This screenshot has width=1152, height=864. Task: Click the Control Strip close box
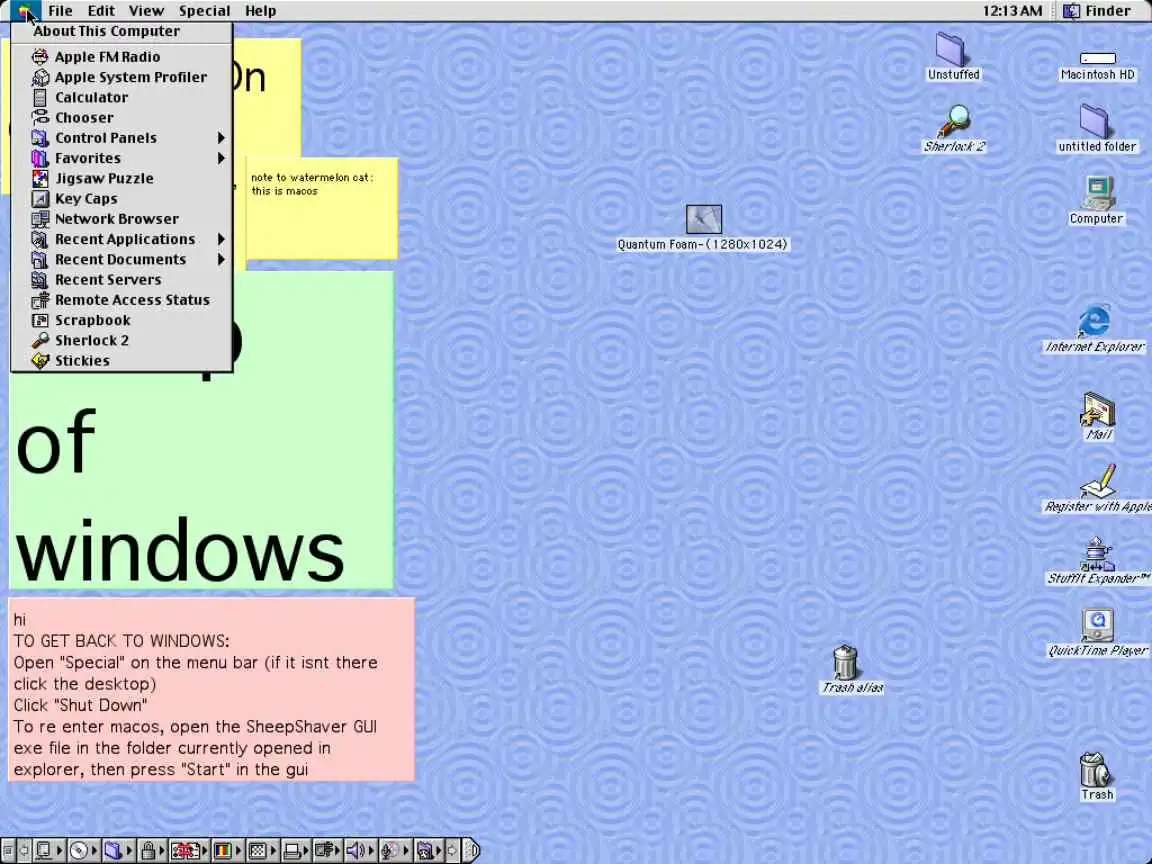[x=7, y=851]
